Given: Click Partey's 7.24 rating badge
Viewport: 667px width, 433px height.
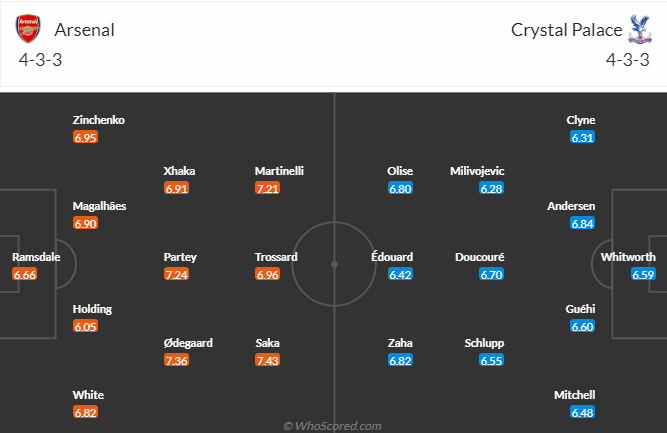Looking at the screenshot, I should pos(177,275).
